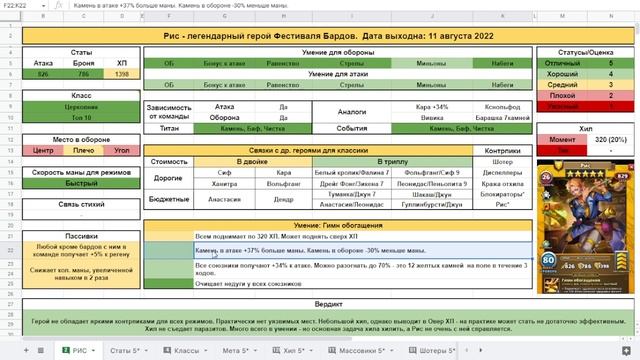Image resolution: width=640 pixels, height=360 pixels.
Task: Expand the Хил 5* tab dropdown arrow
Action: point(311,351)
